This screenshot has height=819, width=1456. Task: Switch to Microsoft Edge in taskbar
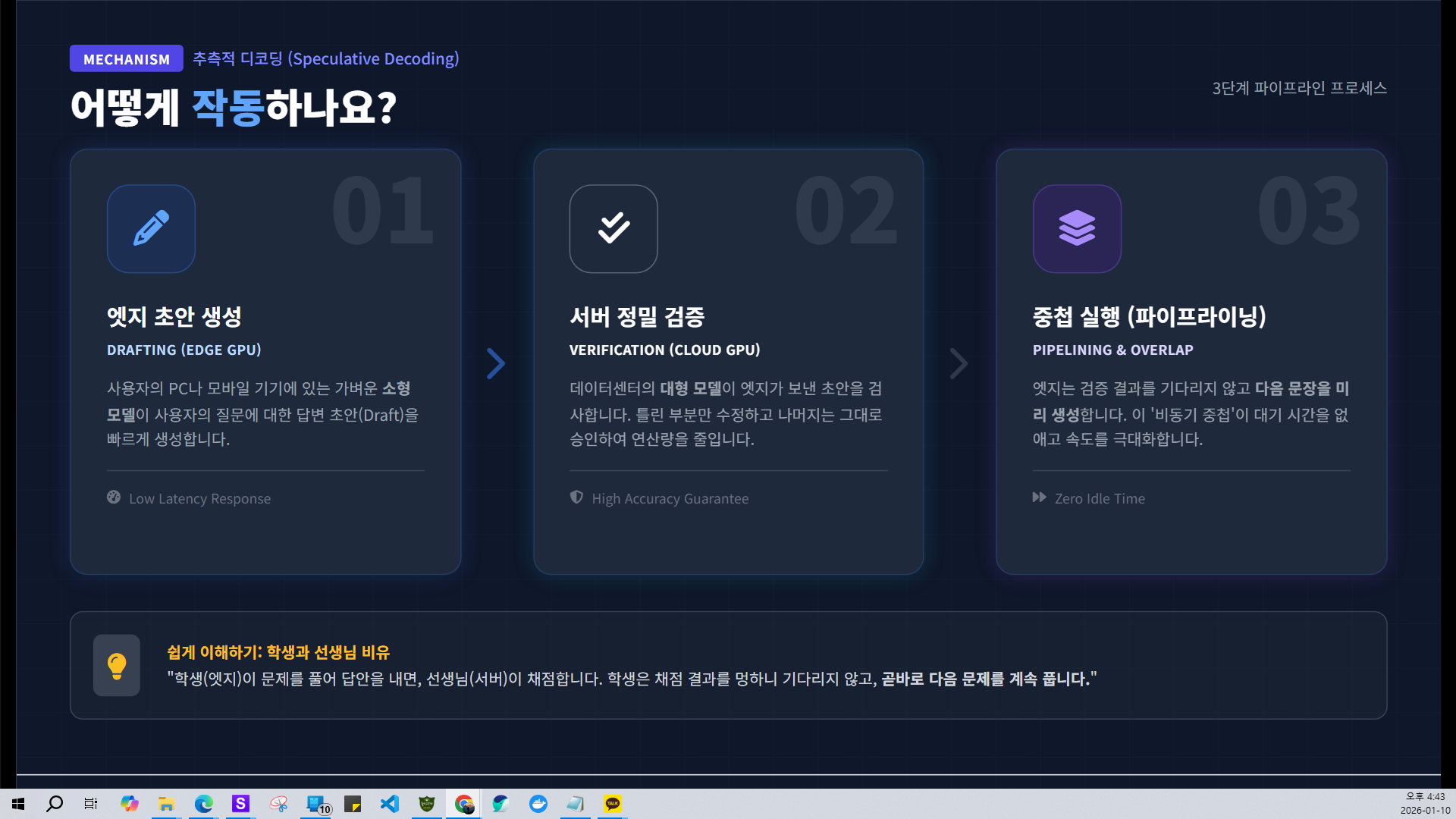point(203,804)
